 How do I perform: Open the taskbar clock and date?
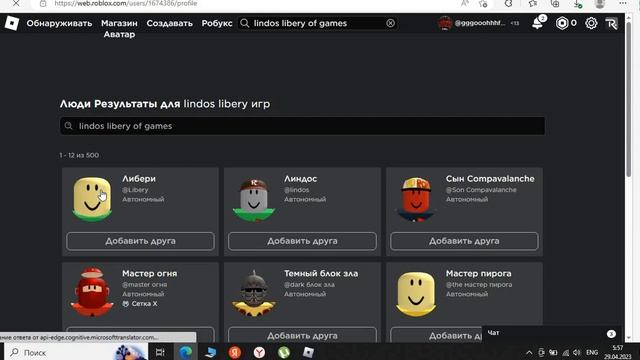point(618,352)
